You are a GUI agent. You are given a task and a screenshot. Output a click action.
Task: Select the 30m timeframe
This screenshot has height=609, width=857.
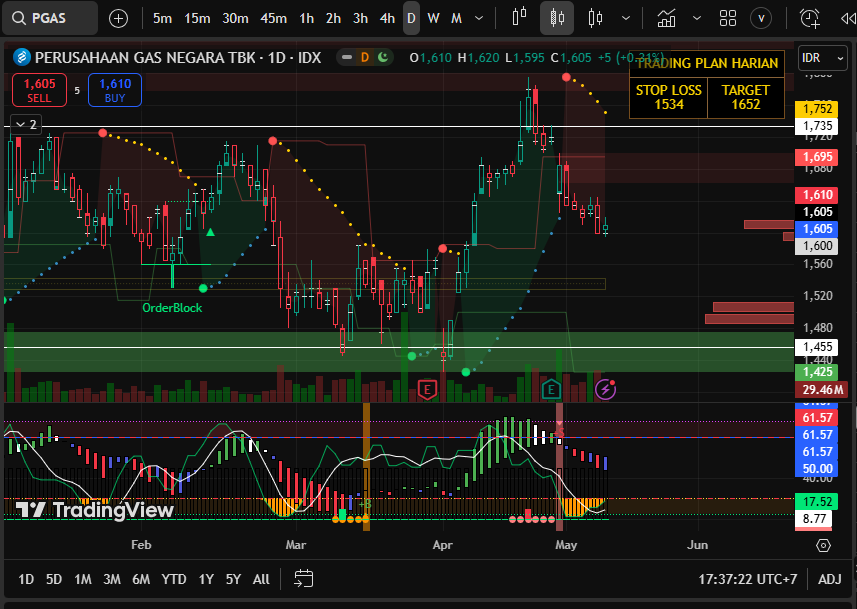[236, 19]
